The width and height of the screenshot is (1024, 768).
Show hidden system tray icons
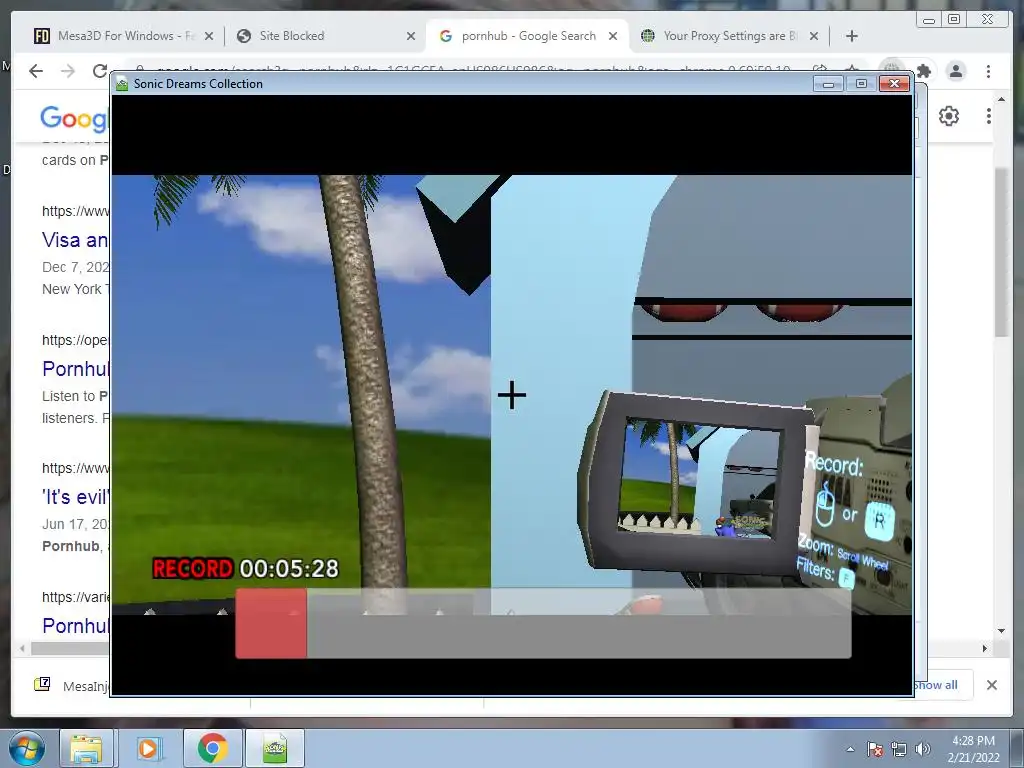[850, 749]
